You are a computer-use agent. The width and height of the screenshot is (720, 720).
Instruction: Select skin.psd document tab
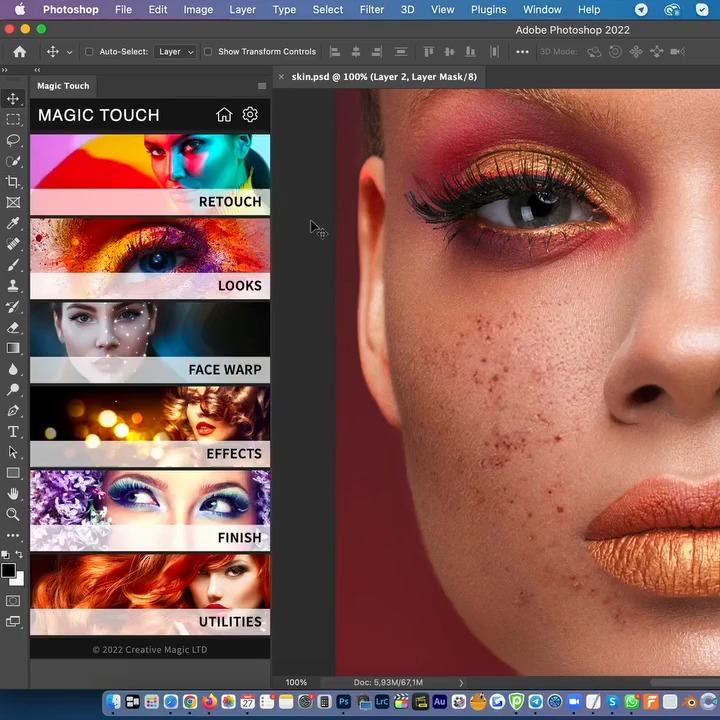384,77
